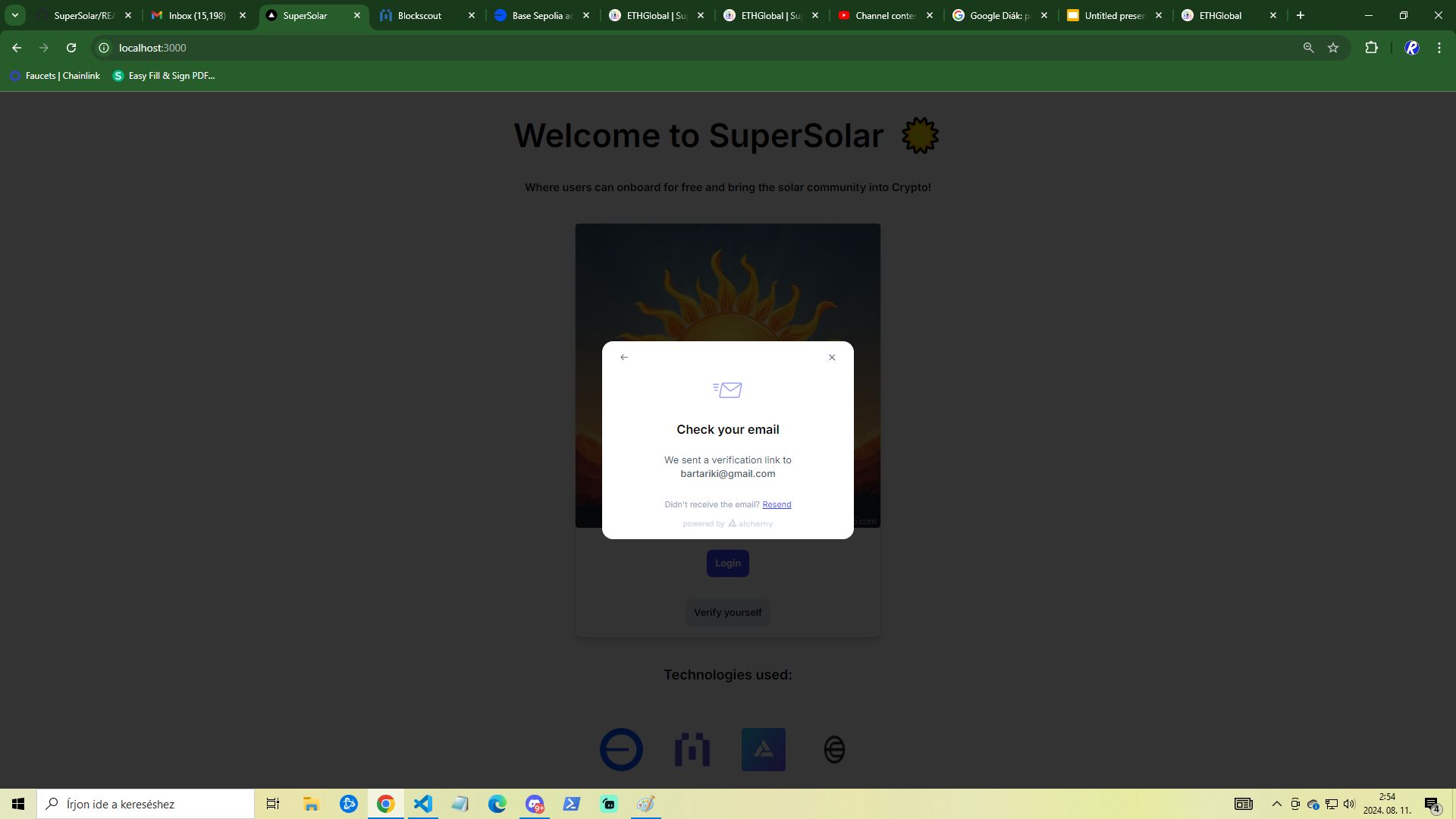Close the Gmail Inbox tab
This screenshot has width=1456, height=819.
point(243,15)
